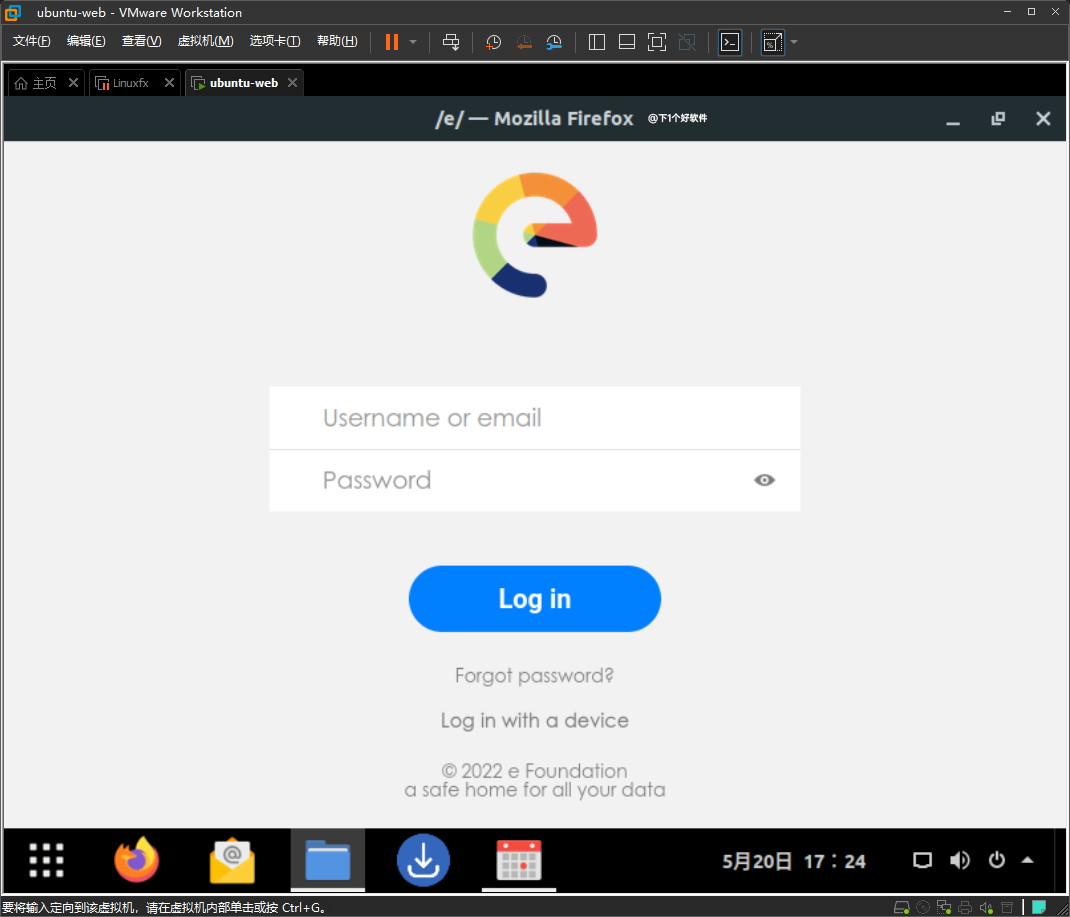Open the VM console output view
Image resolution: width=1070 pixels, height=917 pixels.
pos(729,42)
